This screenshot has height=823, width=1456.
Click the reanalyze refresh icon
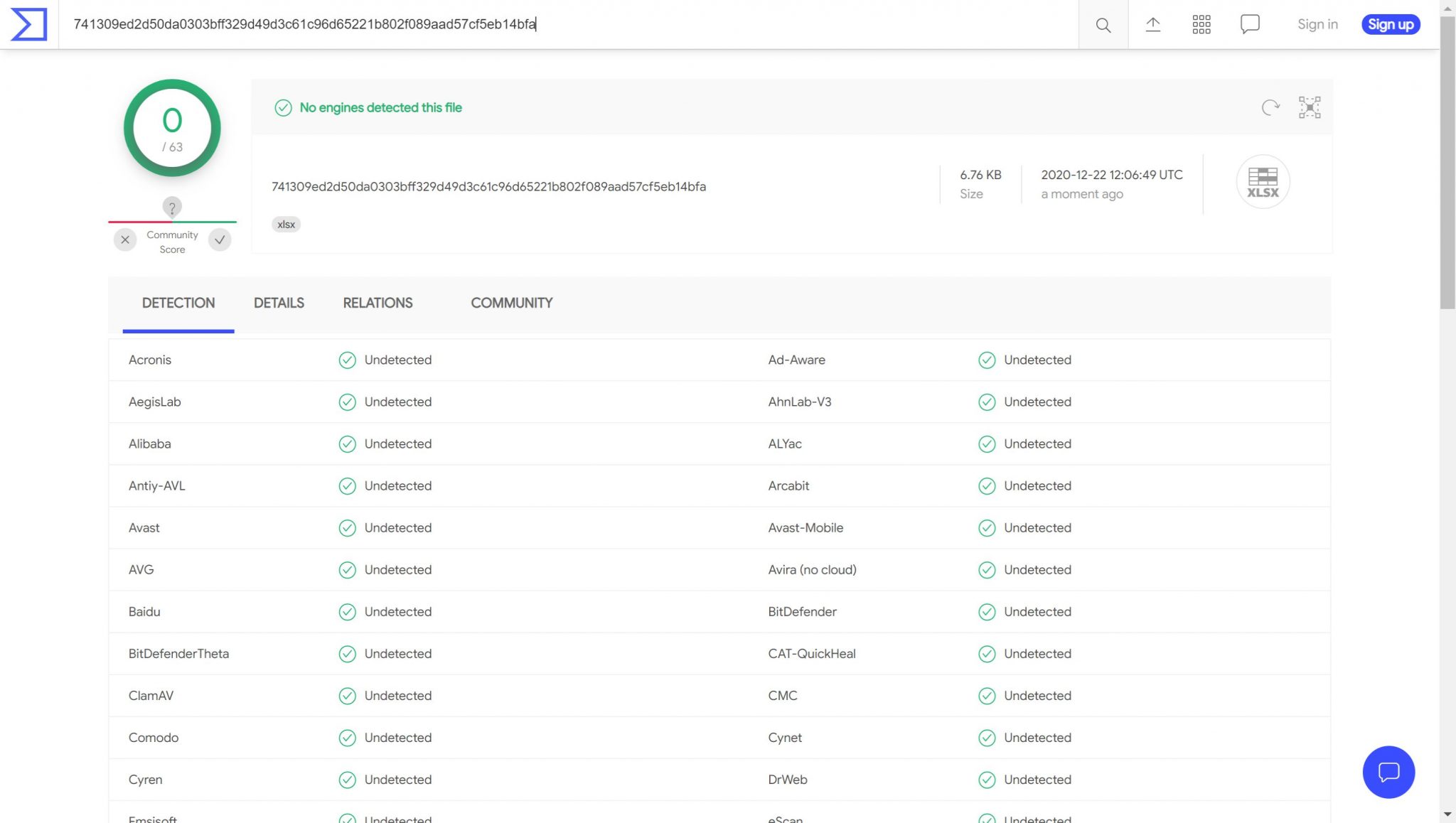[x=1270, y=107]
